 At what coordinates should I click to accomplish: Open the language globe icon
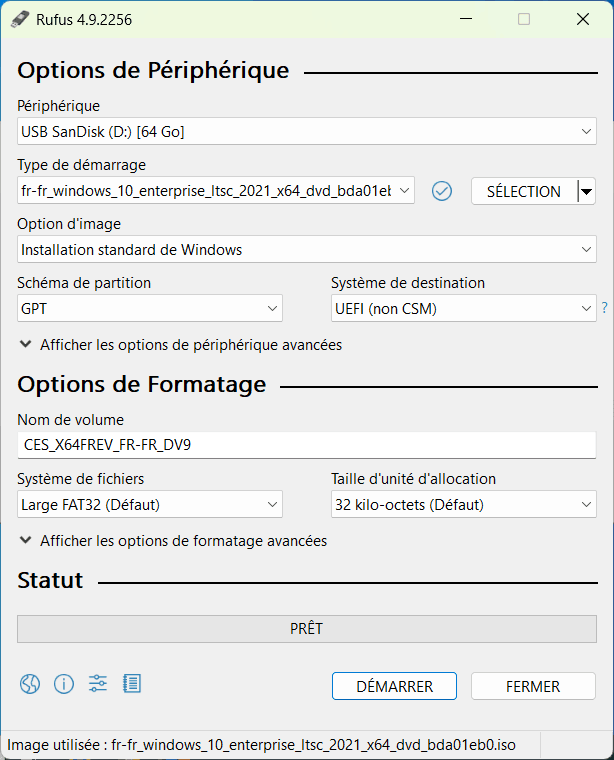click(x=30, y=684)
